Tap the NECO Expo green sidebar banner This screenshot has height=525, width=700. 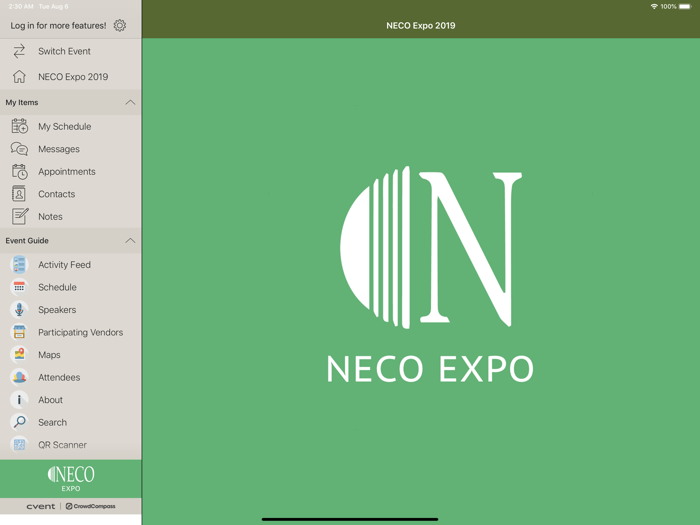click(71, 479)
